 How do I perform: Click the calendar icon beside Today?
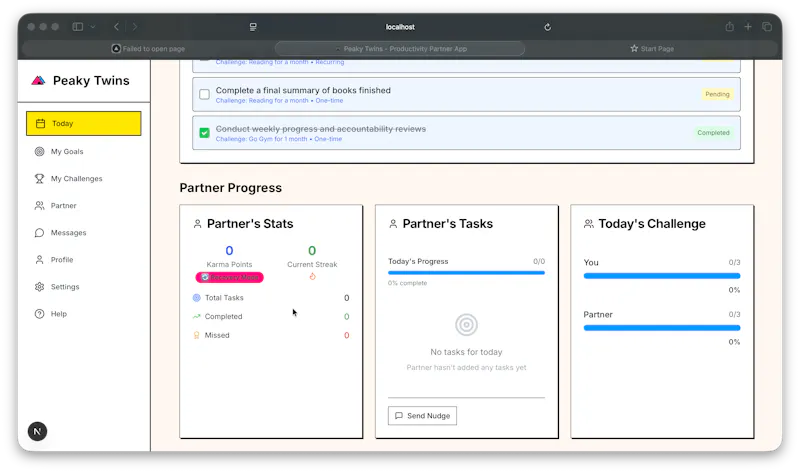(x=40, y=123)
